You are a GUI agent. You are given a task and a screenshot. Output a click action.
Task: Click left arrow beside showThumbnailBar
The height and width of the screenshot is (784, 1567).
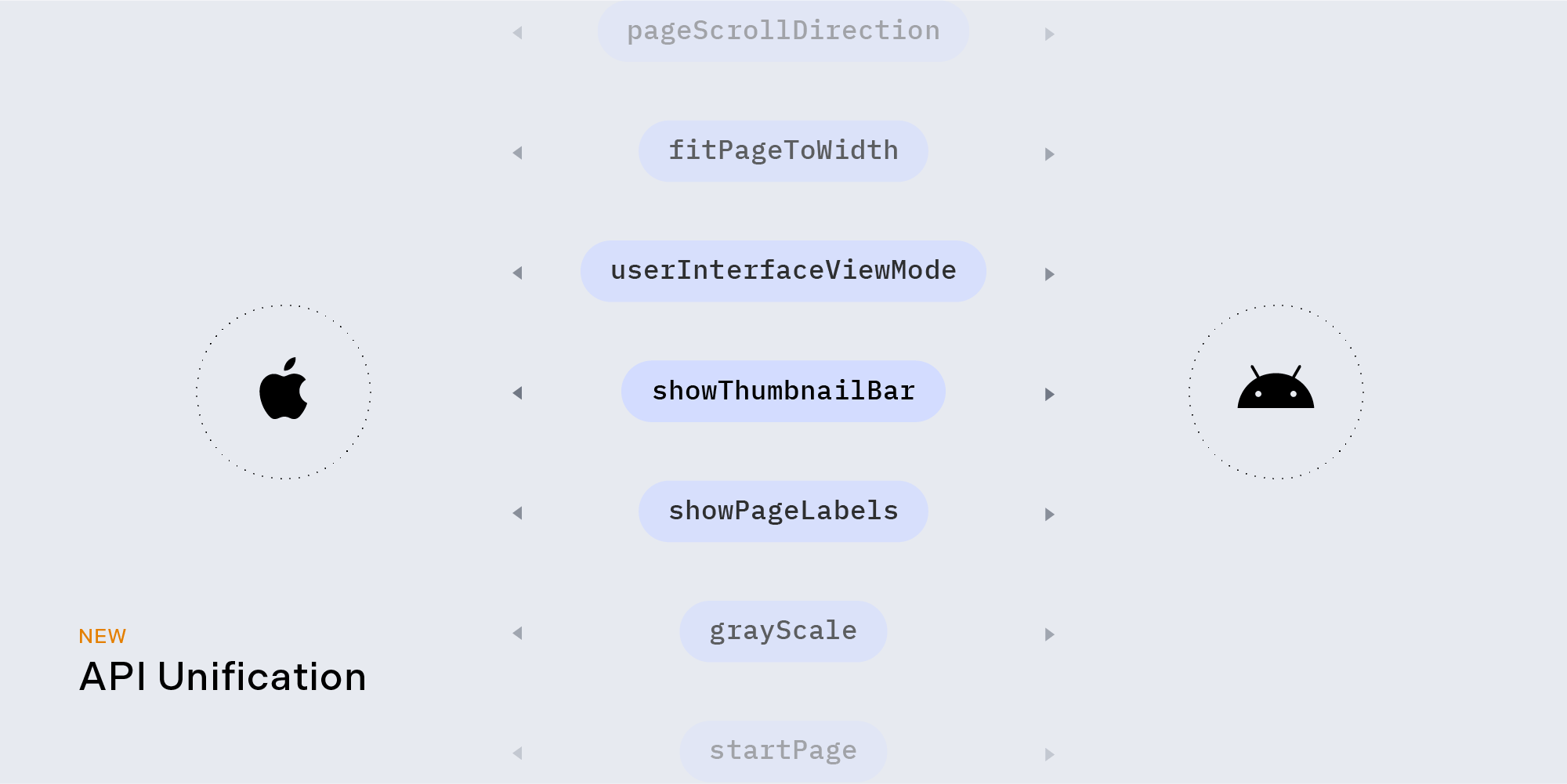tap(517, 393)
